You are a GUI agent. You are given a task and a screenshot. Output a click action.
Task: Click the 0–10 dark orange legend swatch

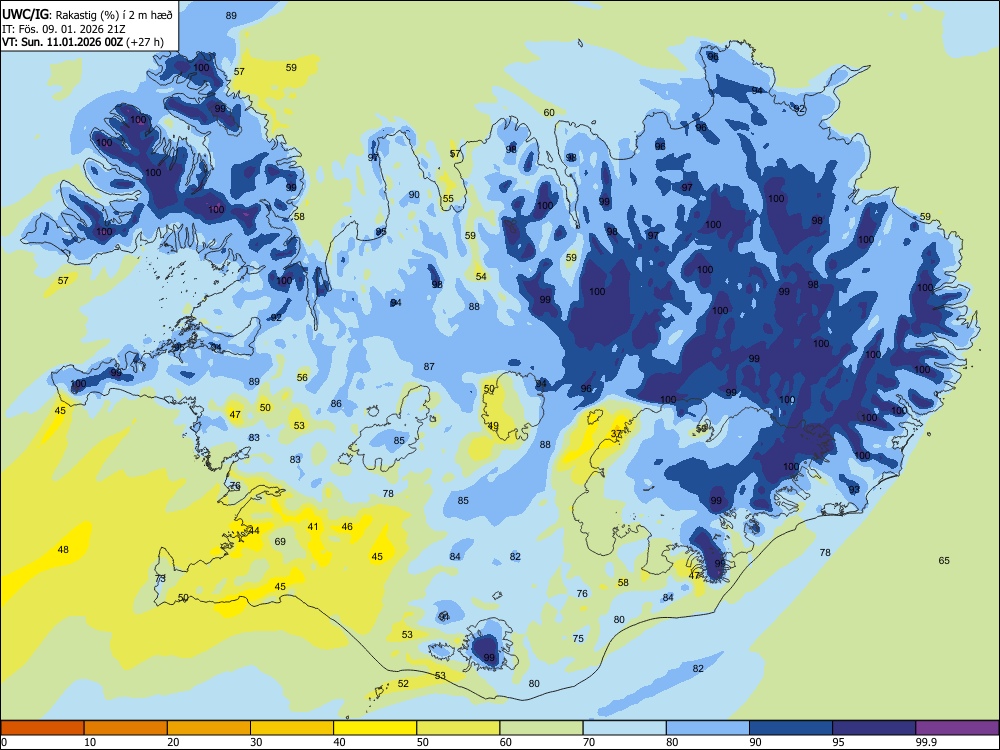[x=42, y=728]
